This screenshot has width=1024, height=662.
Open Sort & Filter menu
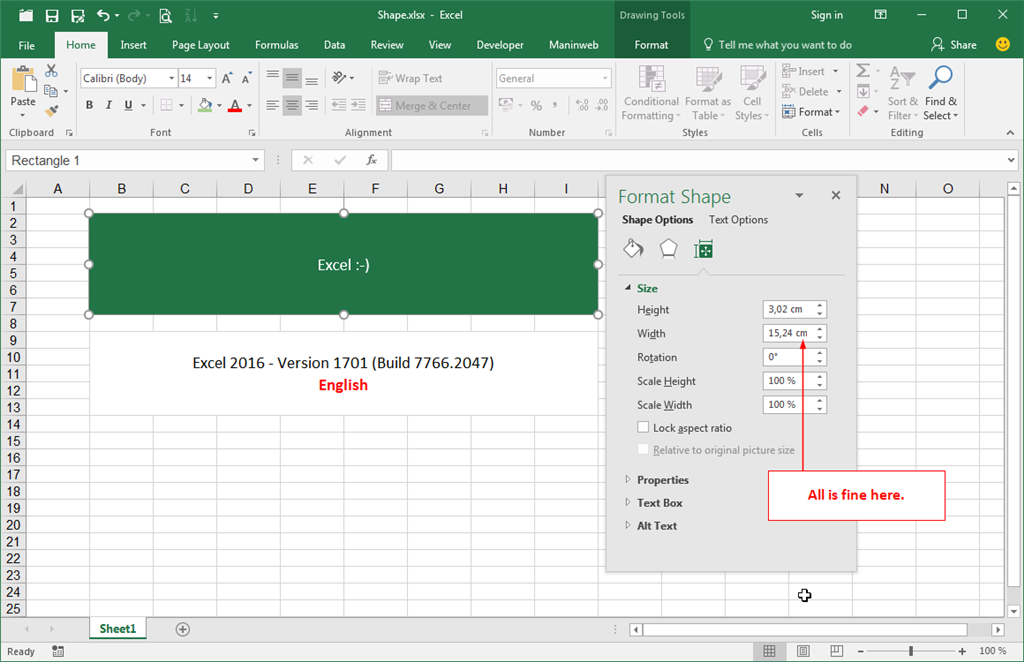pyautogui.click(x=903, y=94)
